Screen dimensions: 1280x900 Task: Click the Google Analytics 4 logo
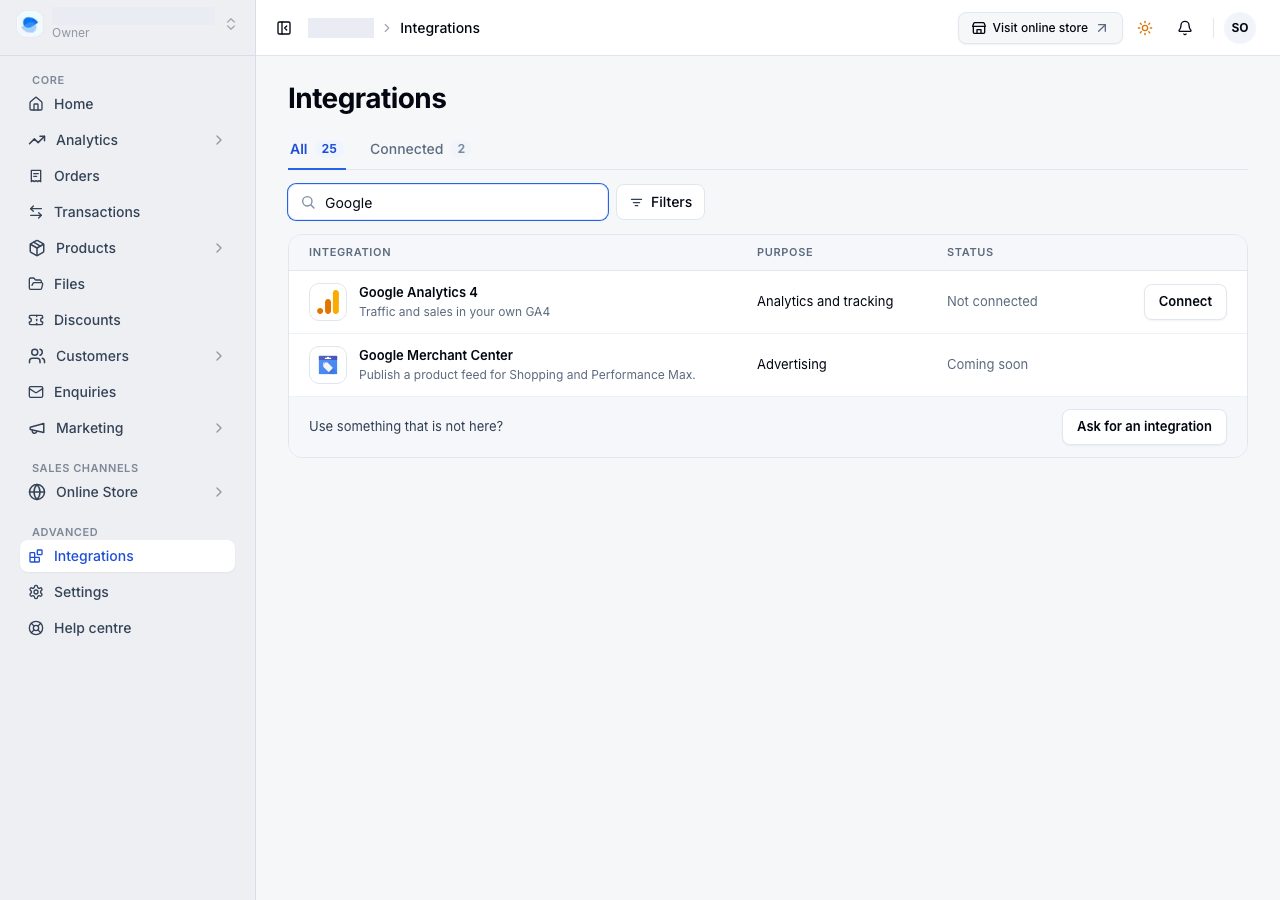click(x=328, y=302)
